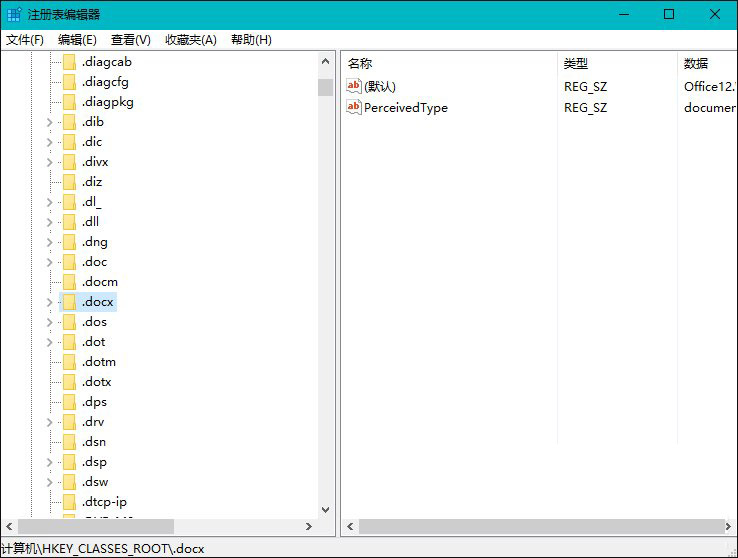Open the 文件(F) menu
This screenshot has height=558, width=738.
tap(25, 40)
